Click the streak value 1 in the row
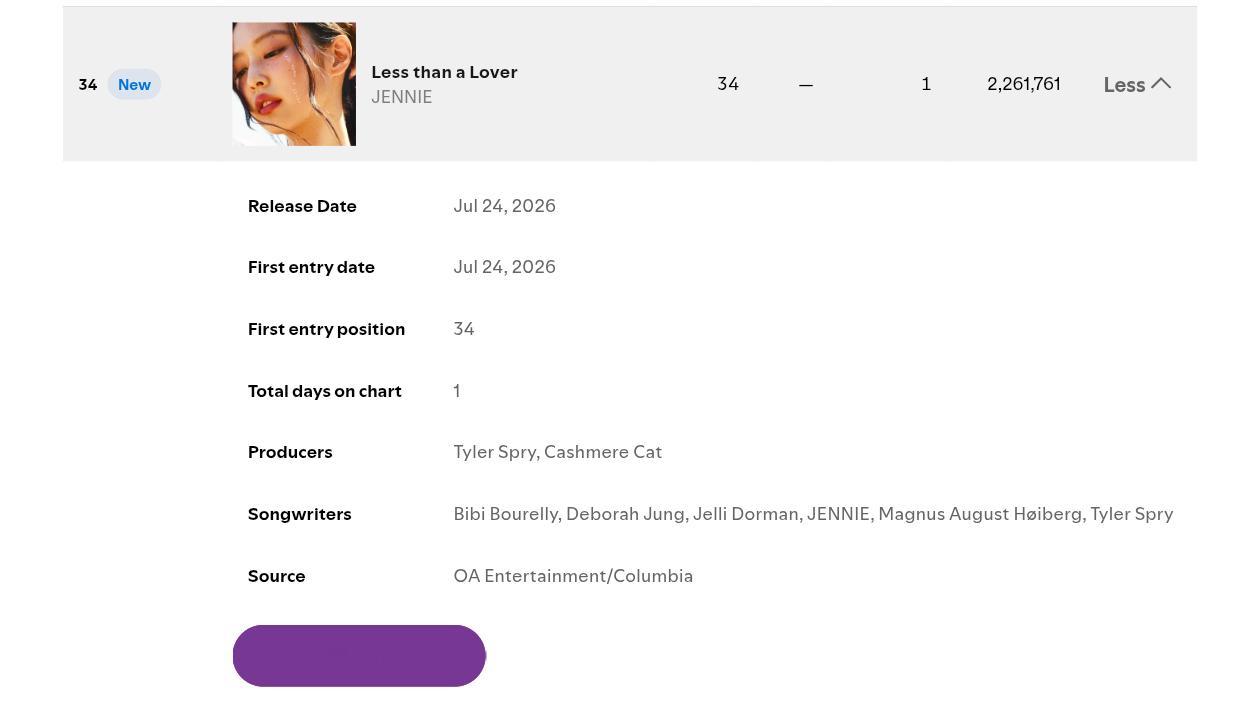The image size is (1260, 704). (x=926, y=84)
